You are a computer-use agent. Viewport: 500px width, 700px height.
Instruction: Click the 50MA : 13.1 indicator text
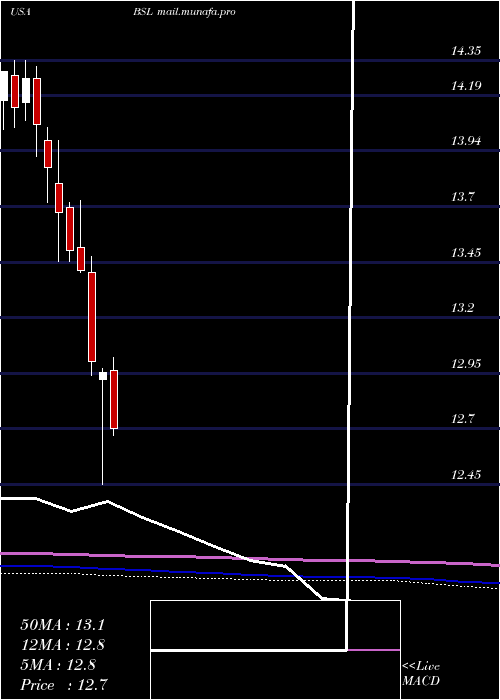click(62, 625)
